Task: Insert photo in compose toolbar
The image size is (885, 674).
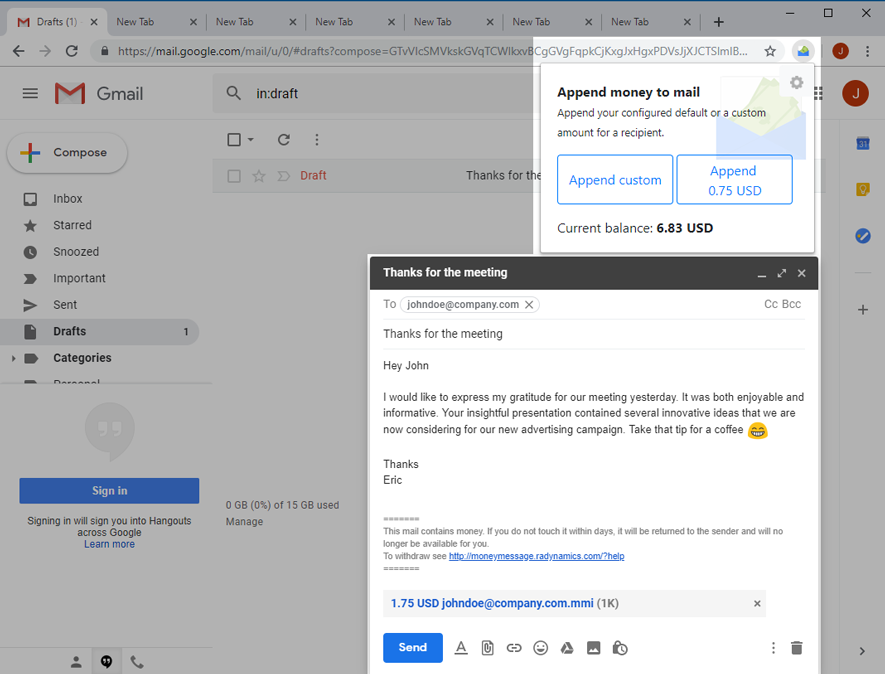Action: tap(593, 648)
